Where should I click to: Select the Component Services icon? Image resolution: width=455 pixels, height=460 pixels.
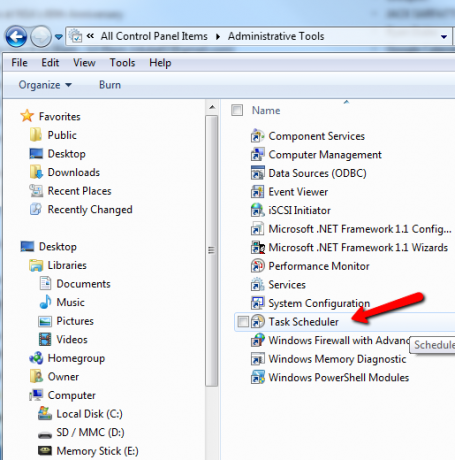coord(258,136)
